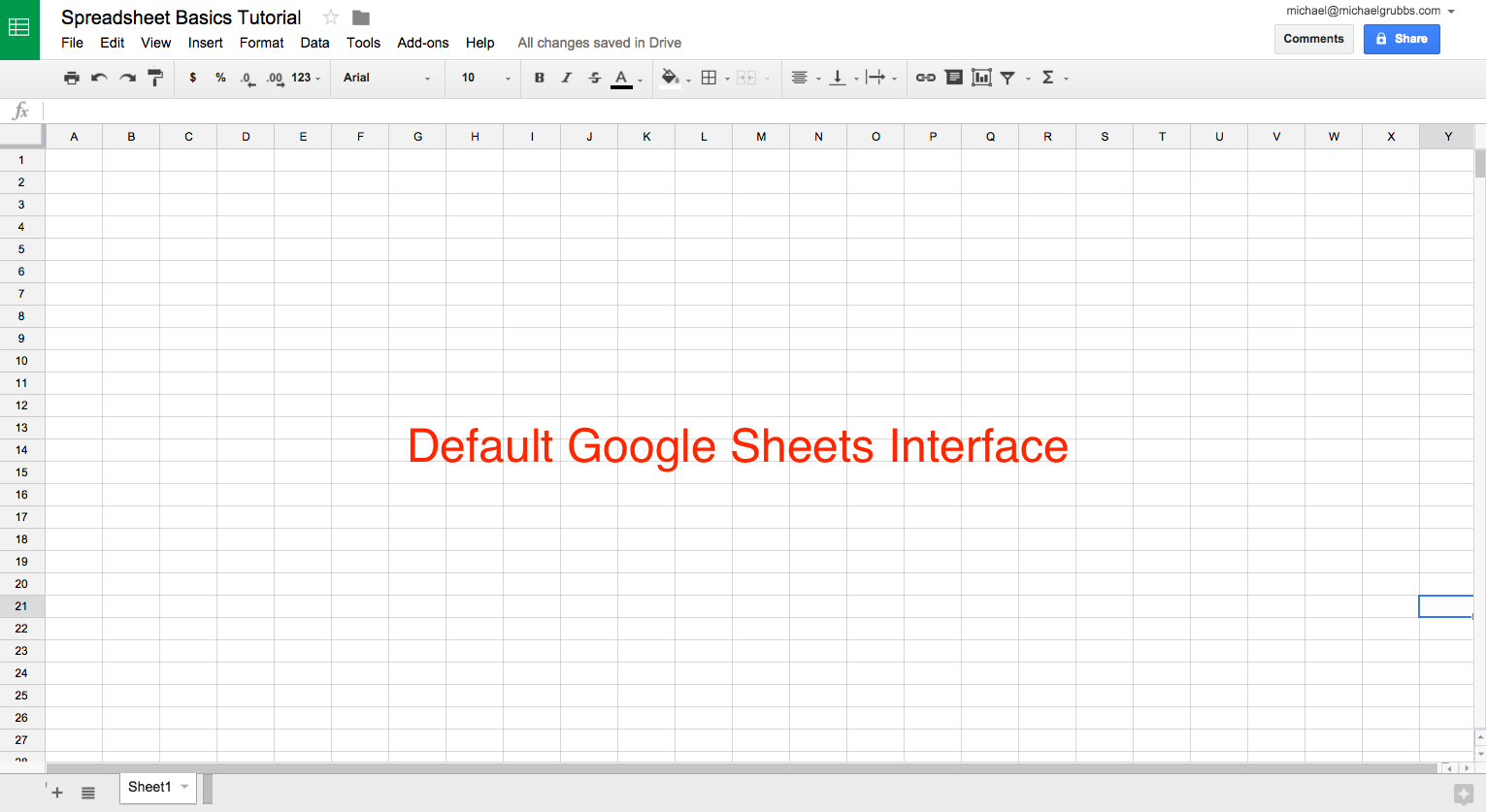Click the Share button

tap(1402, 39)
